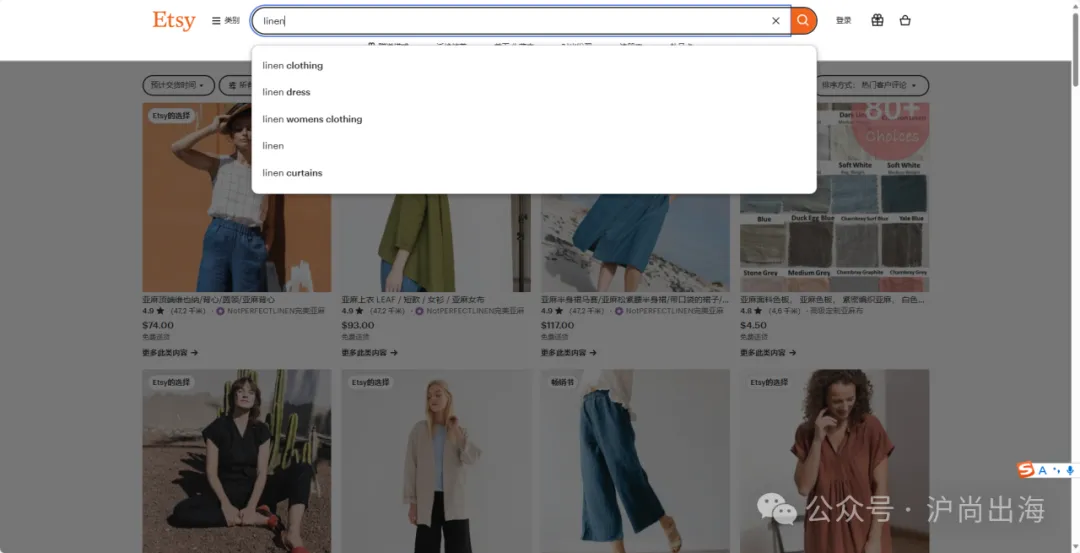Open the $74.00 linen top product image
The width and height of the screenshot is (1080, 553).
click(x=237, y=197)
